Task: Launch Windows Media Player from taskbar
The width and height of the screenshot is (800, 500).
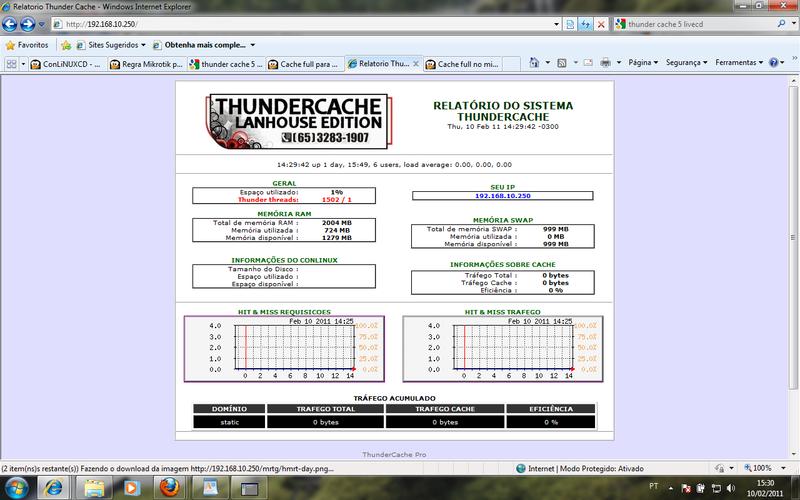Action: pos(131,488)
